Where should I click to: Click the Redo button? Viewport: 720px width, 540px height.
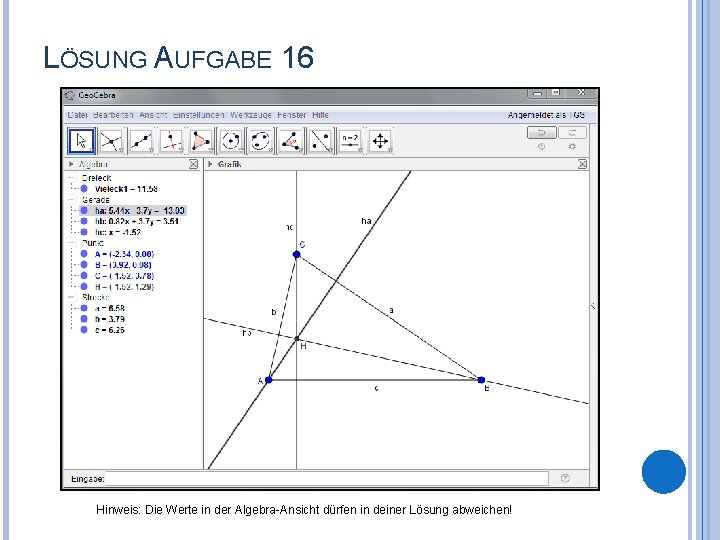(572, 133)
